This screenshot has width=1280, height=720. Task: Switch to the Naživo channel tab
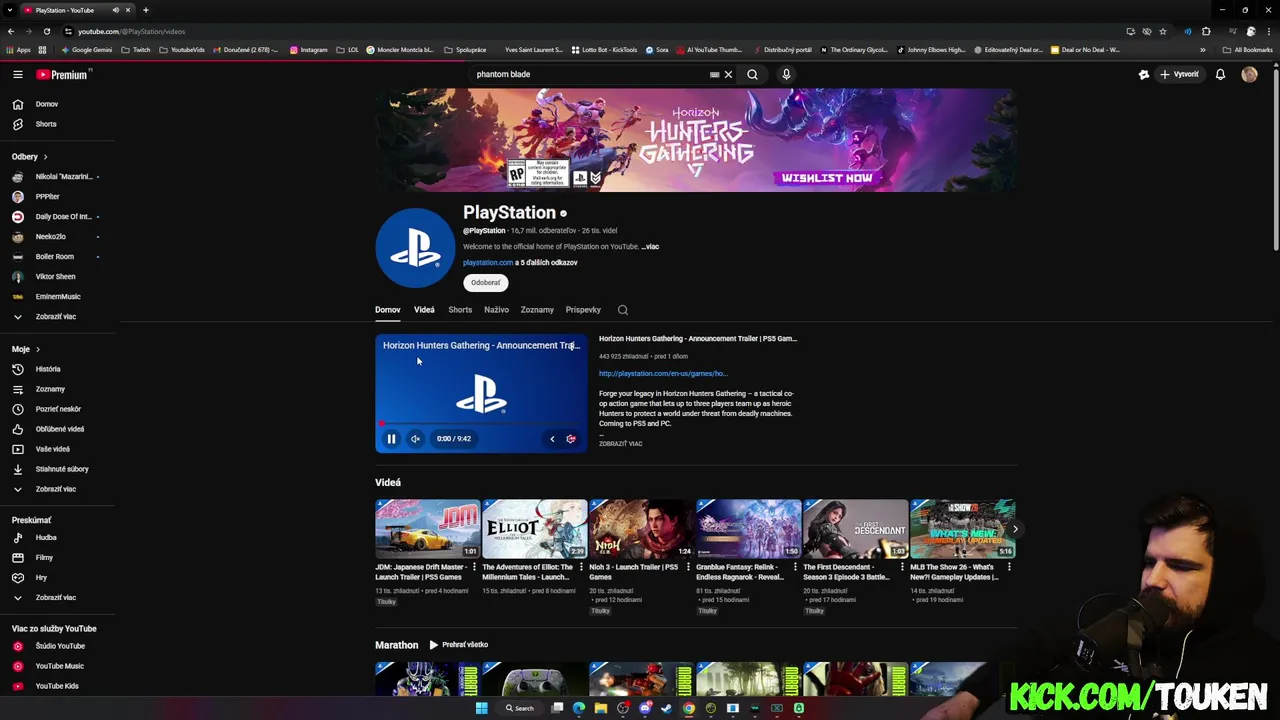click(497, 310)
